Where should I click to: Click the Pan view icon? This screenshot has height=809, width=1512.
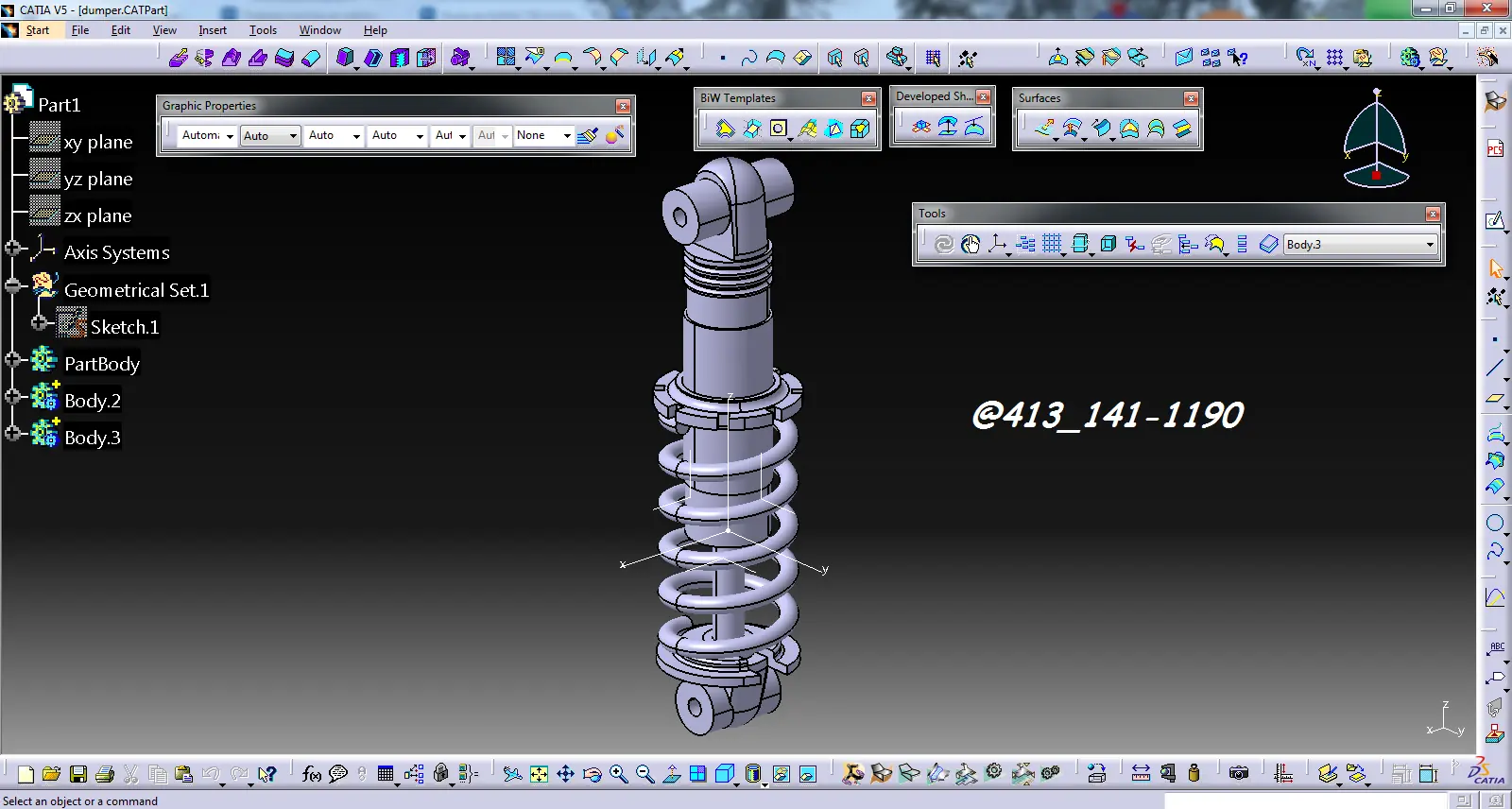click(x=565, y=774)
